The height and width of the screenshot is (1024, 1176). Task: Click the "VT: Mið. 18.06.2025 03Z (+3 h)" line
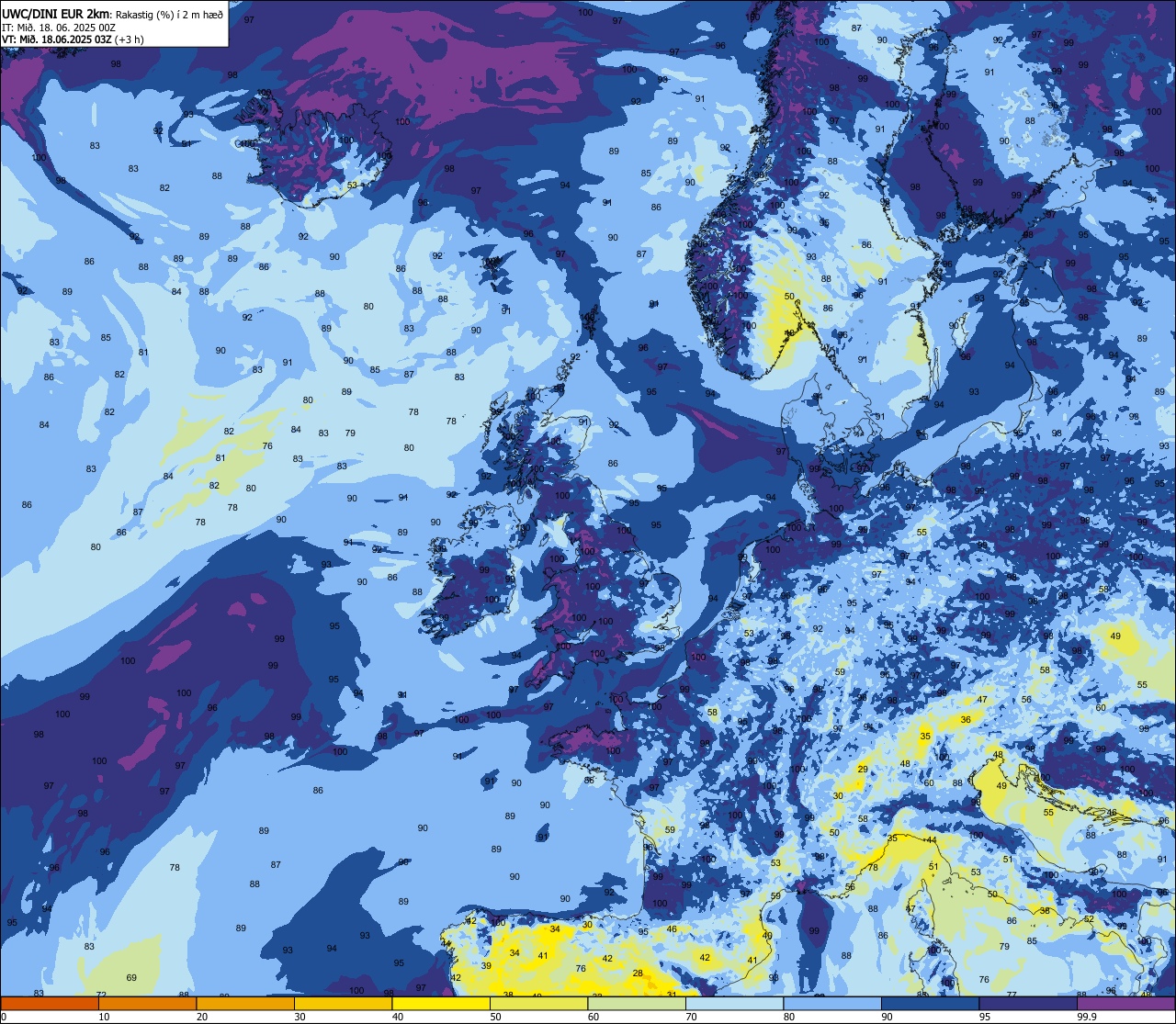[73, 39]
